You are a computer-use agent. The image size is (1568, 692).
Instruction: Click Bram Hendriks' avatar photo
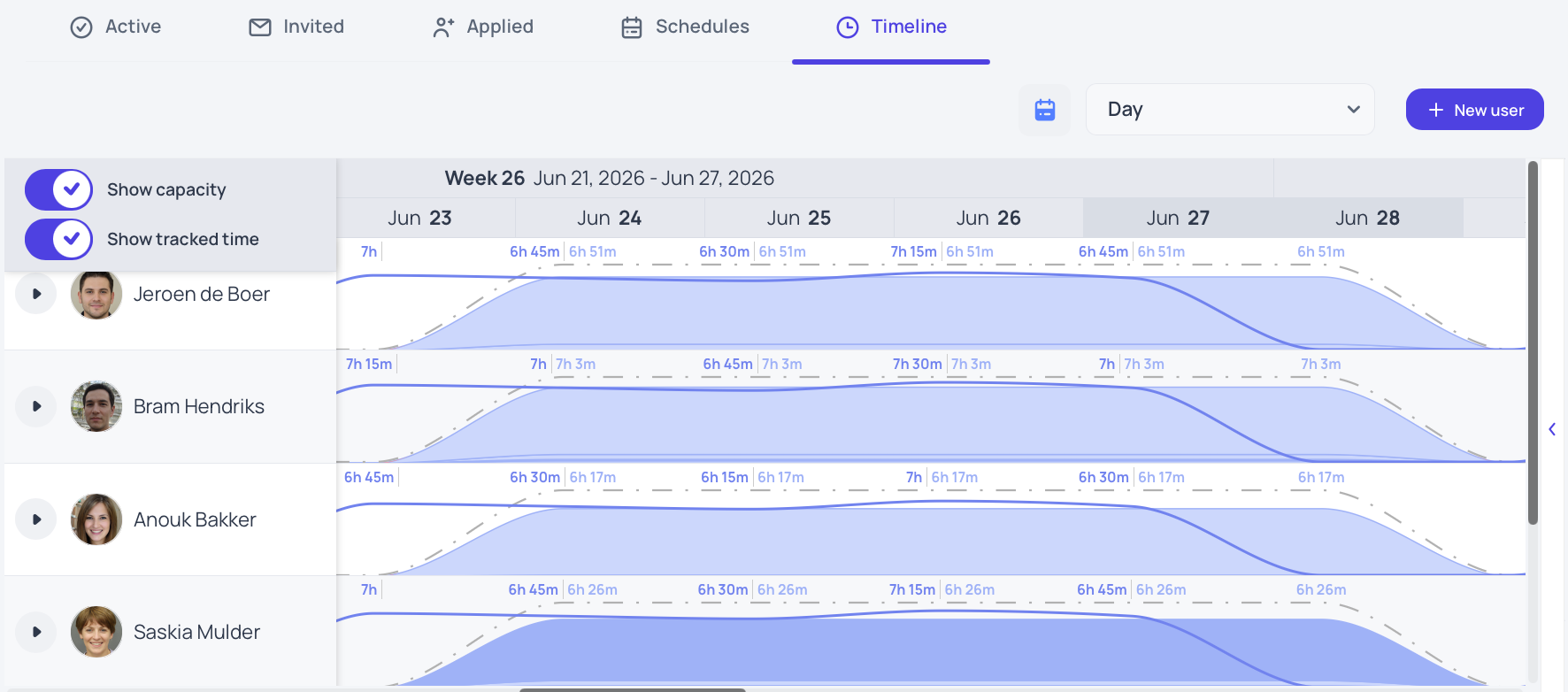pyautogui.click(x=96, y=406)
